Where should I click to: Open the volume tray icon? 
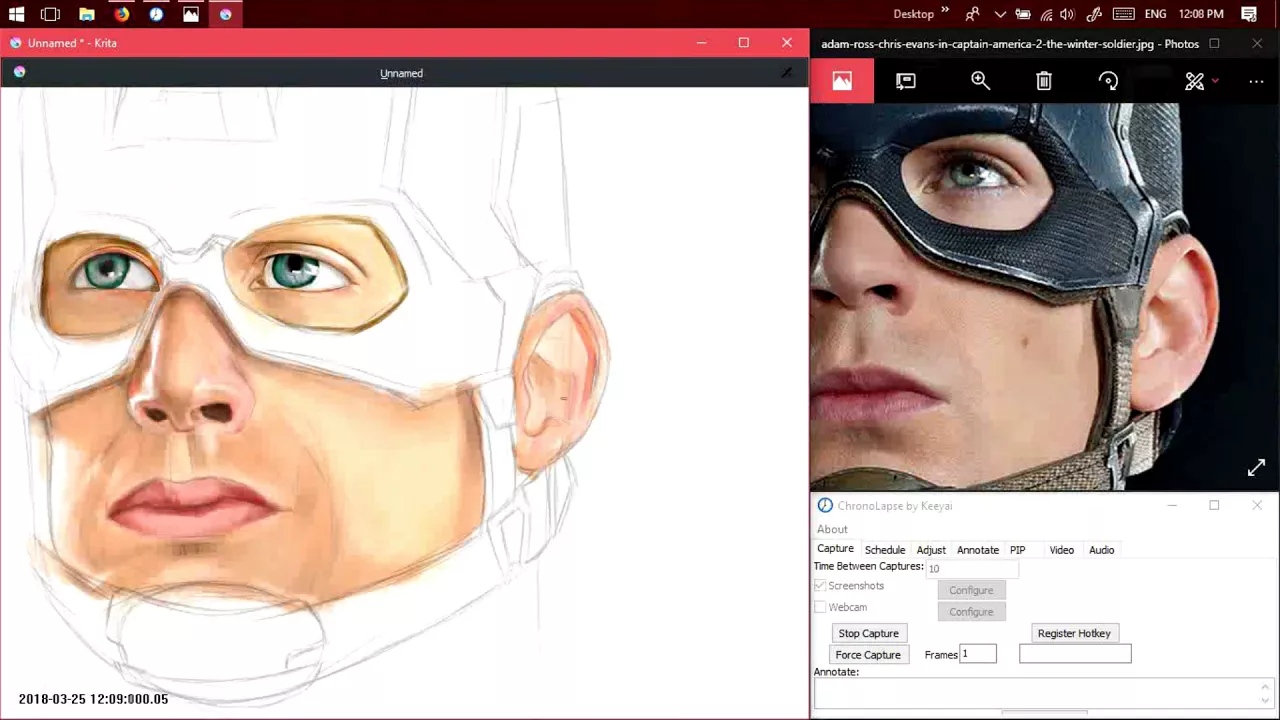click(1067, 14)
